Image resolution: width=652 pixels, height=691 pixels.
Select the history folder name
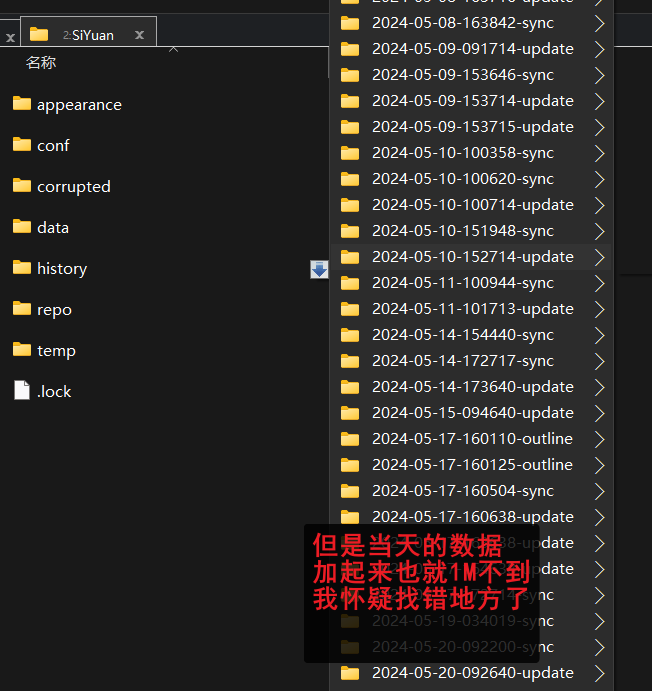pyautogui.click(x=62, y=268)
